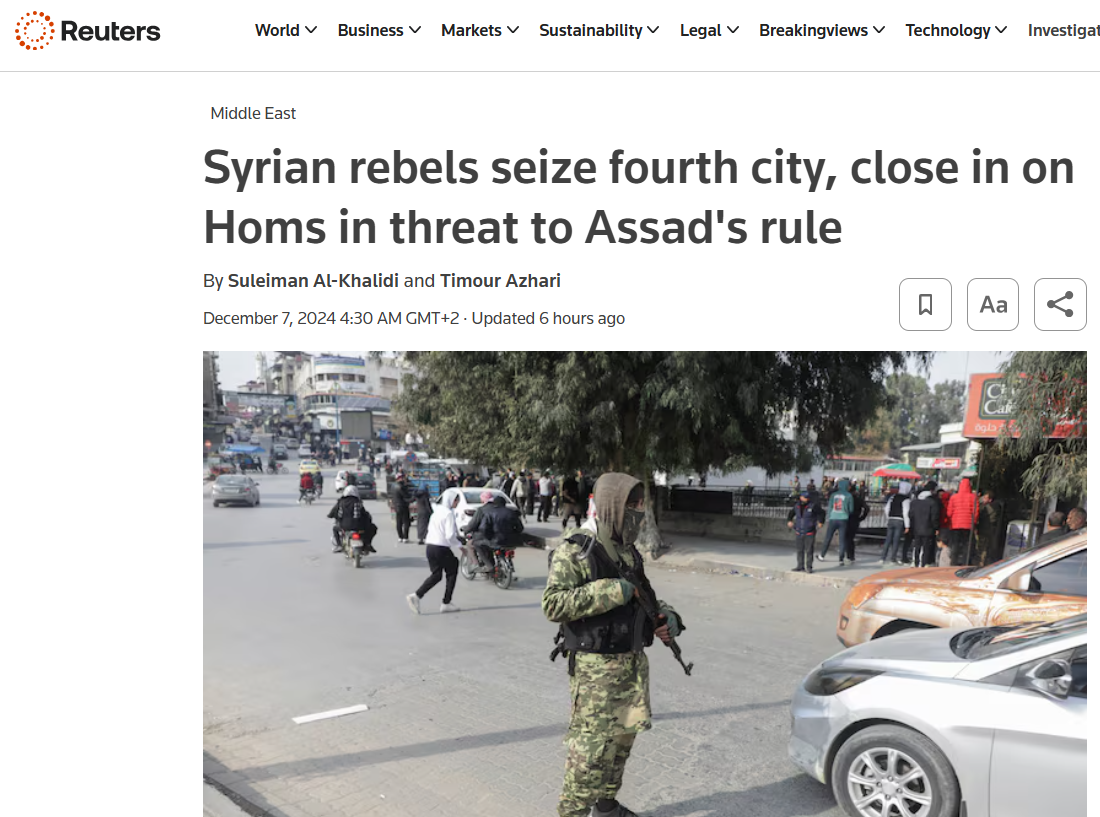Viewport: 1100px width, 817px height.
Task: Click the Reuters logo icon
Action: [34, 31]
